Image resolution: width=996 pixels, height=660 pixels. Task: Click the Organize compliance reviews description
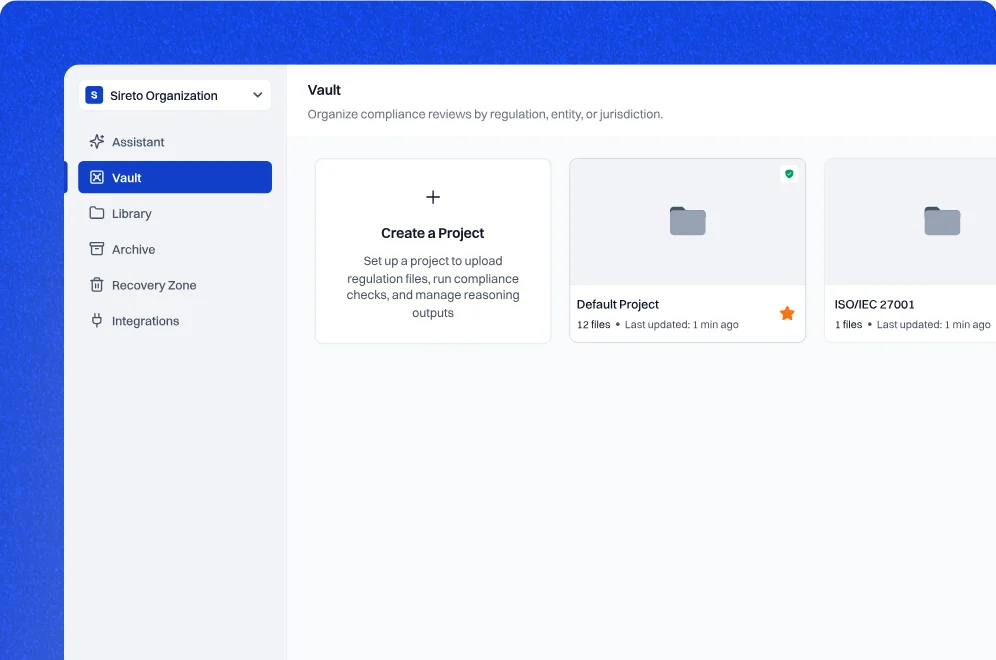click(485, 114)
